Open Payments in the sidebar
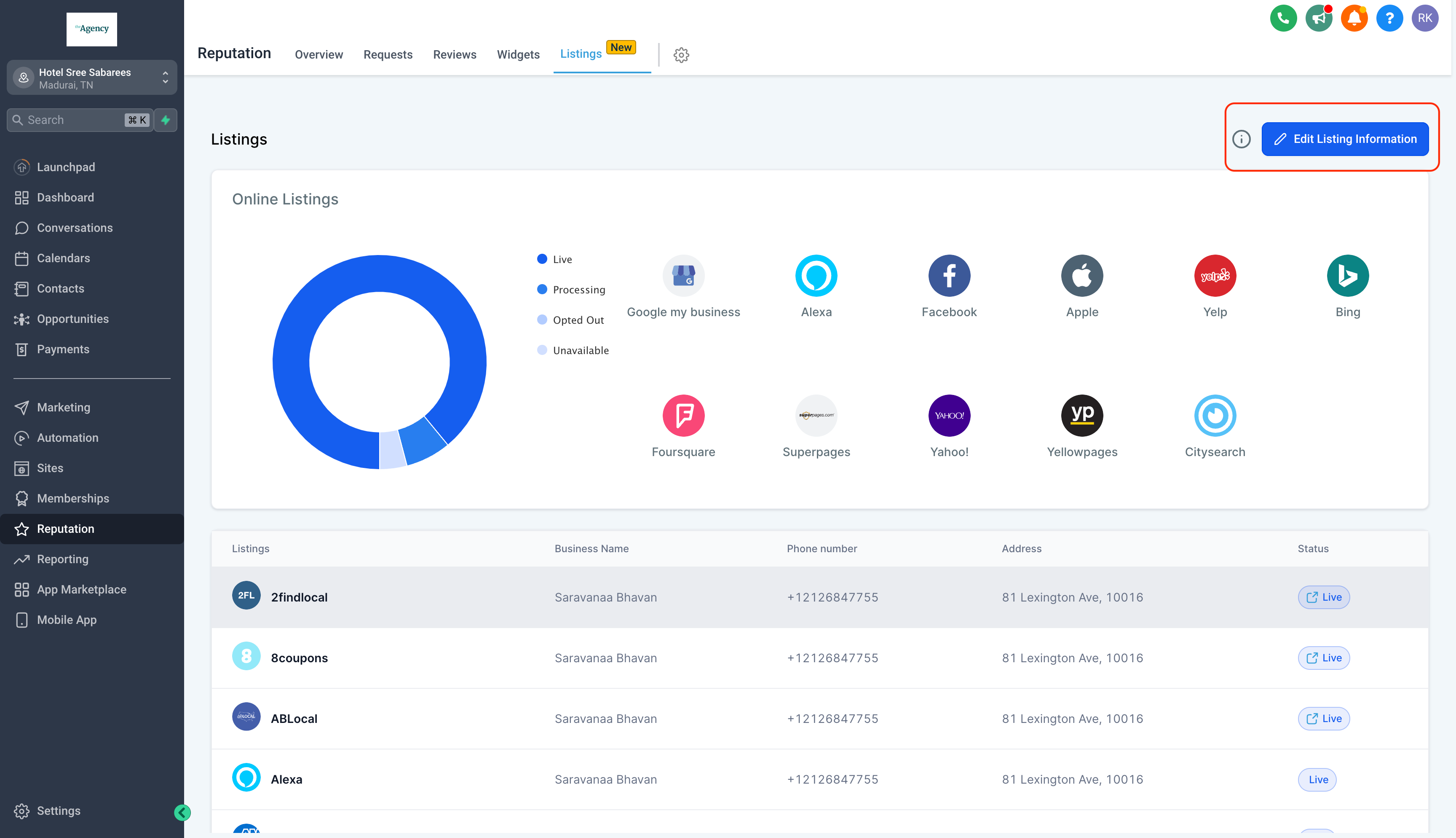 coord(92,349)
